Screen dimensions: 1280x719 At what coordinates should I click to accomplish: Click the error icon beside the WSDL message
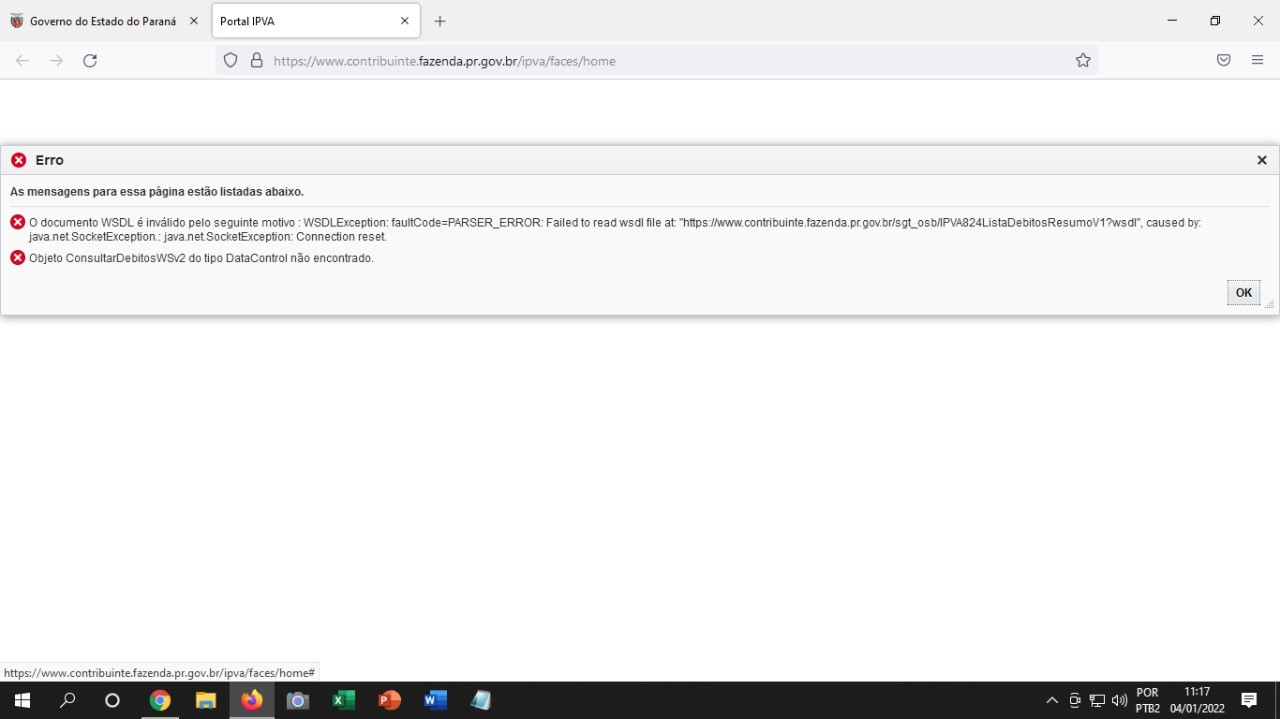click(17, 222)
